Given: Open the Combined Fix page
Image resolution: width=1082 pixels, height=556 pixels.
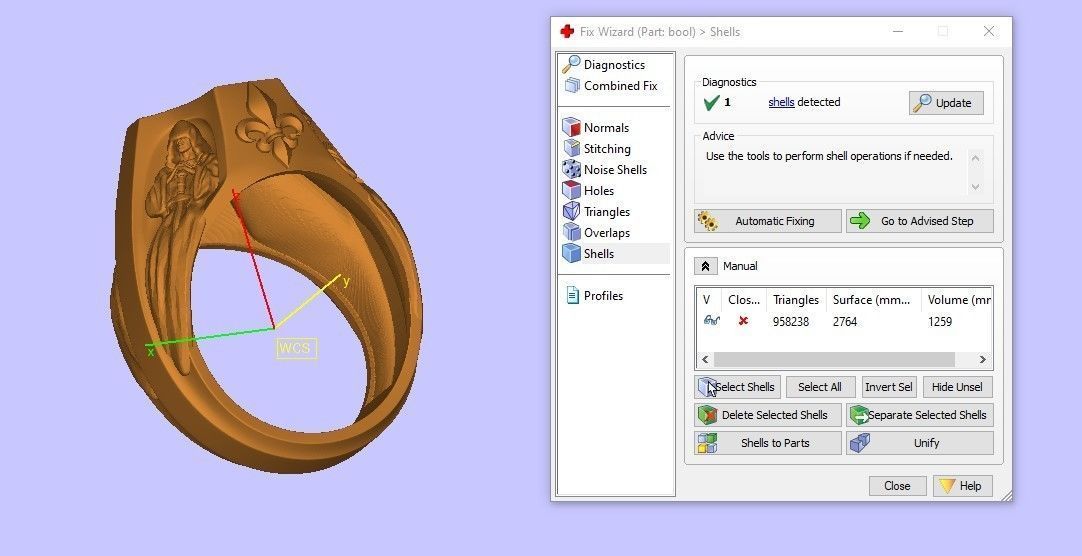Looking at the screenshot, I should [x=620, y=86].
